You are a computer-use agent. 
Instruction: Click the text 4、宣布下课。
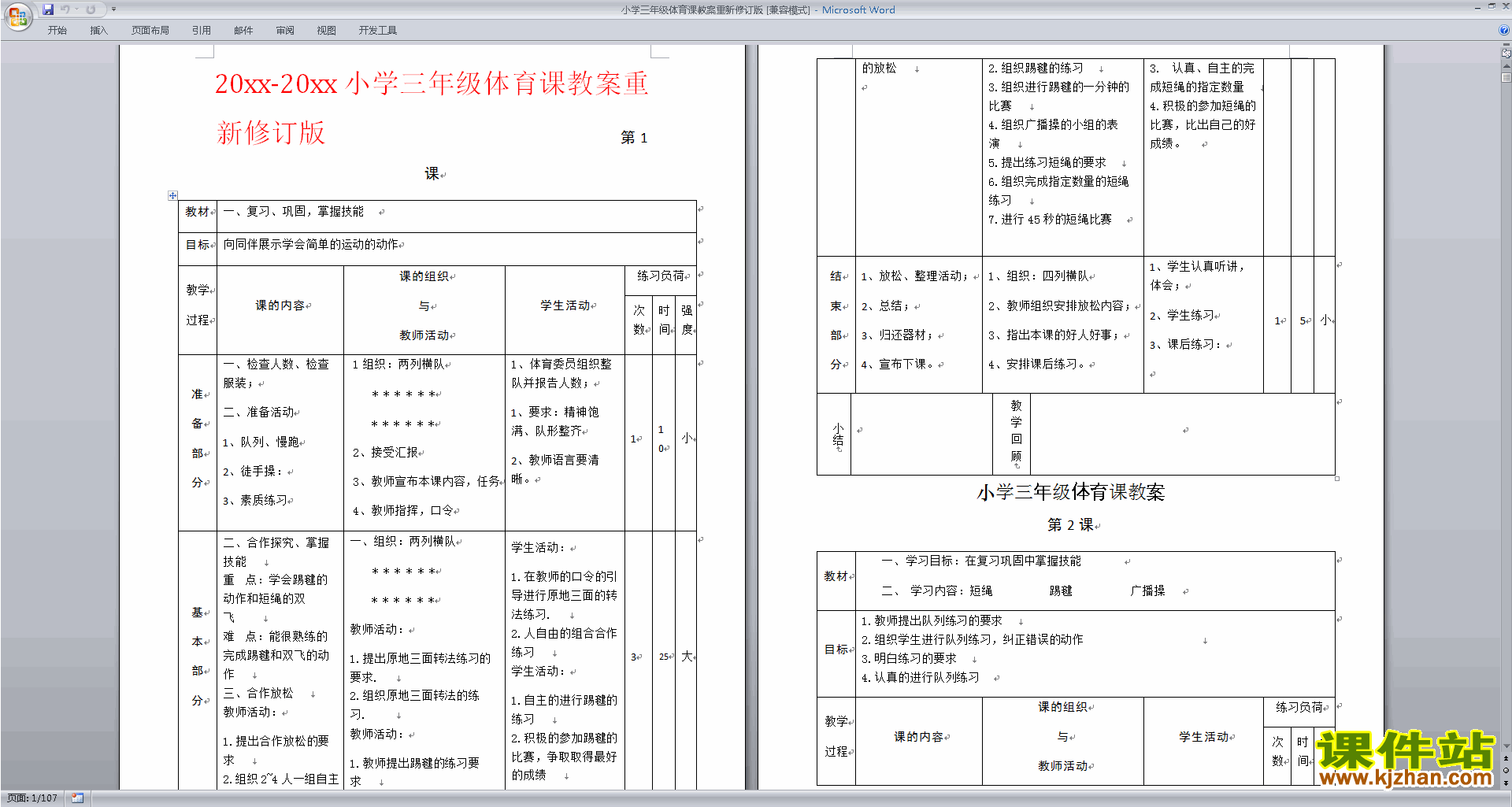(x=898, y=365)
